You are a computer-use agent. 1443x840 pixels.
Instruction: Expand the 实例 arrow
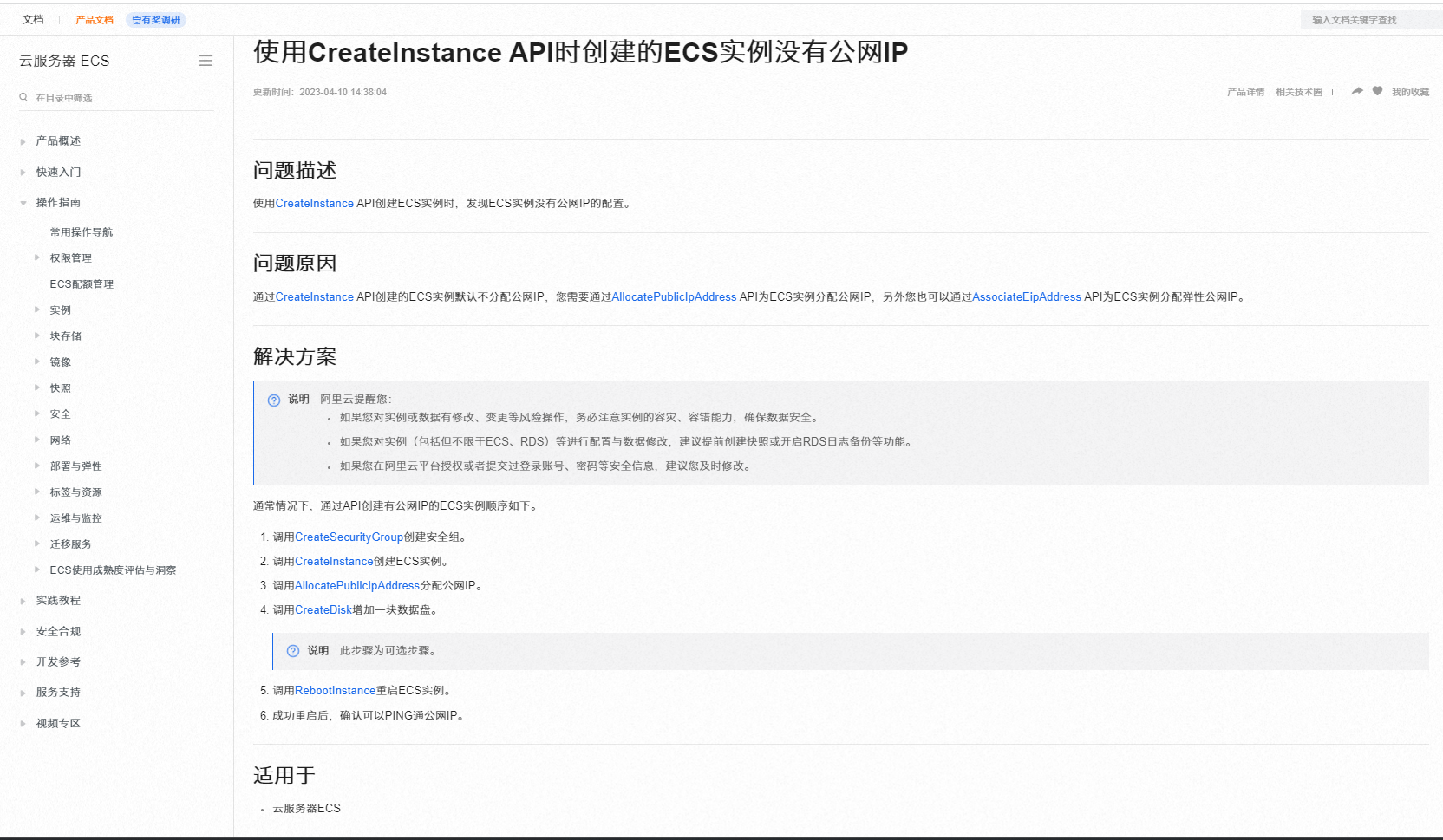(37, 309)
